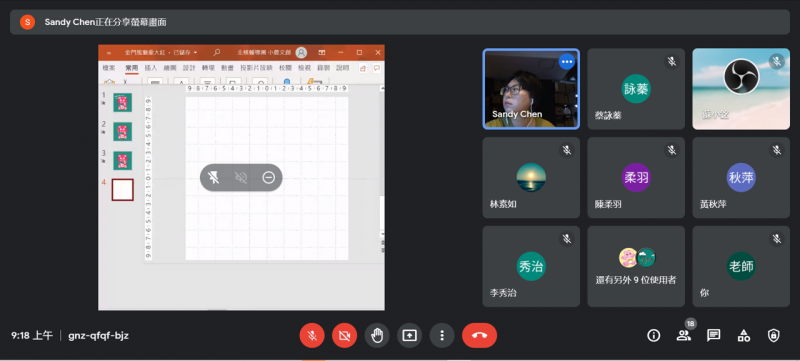This screenshot has height=361, width=800.
Task: Switch to the 動畫 ribbon tab
Action: [228, 67]
